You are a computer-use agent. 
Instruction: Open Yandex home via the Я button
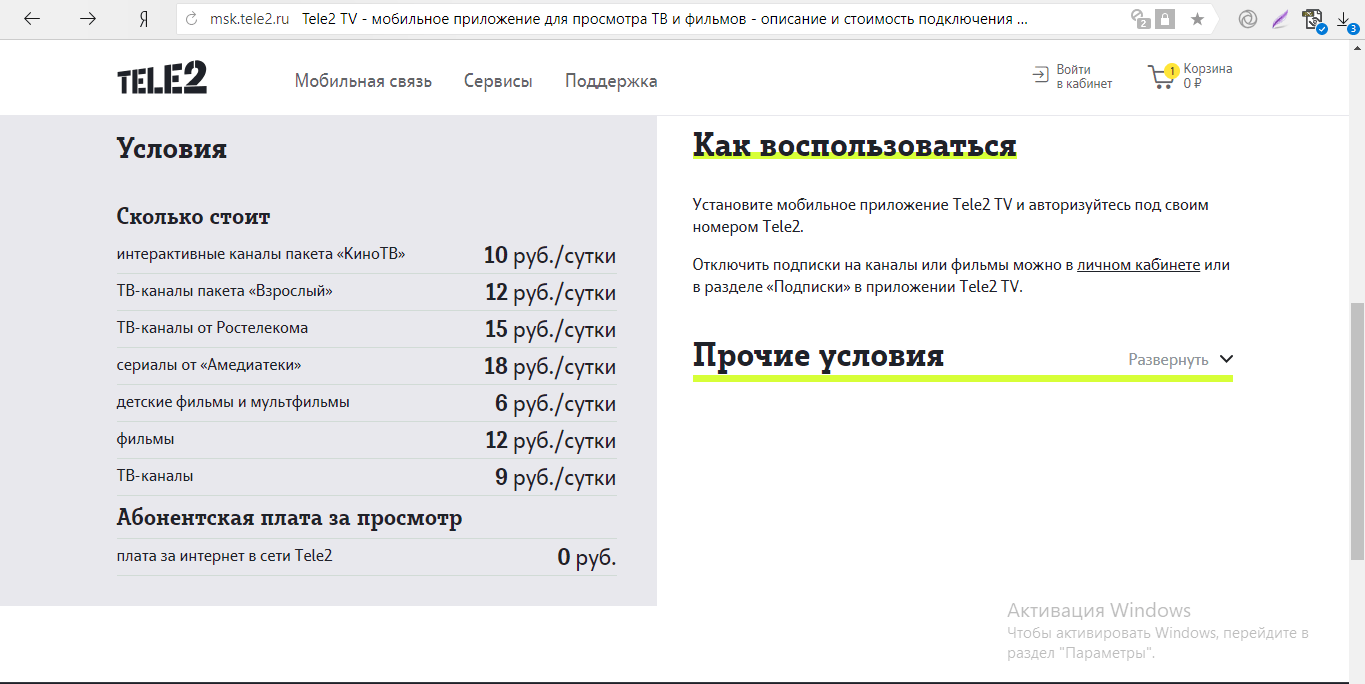click(x=143, y=19)
